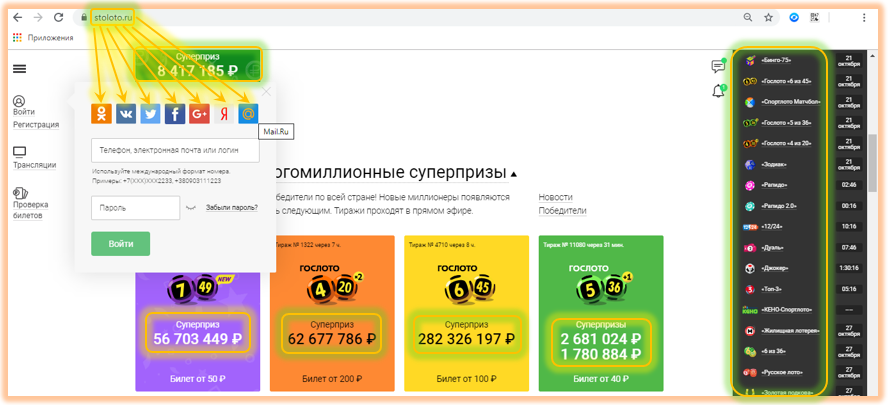The width and height of the screenshot is (888, 405).
Task: Click the Забыли пароль? link
Action: coord(231,208)
